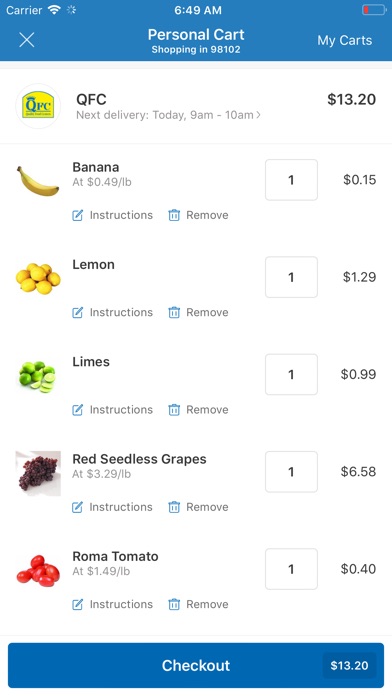
Task: Tap the edit pencil icon for Banana
Action: tap(77, 215)
